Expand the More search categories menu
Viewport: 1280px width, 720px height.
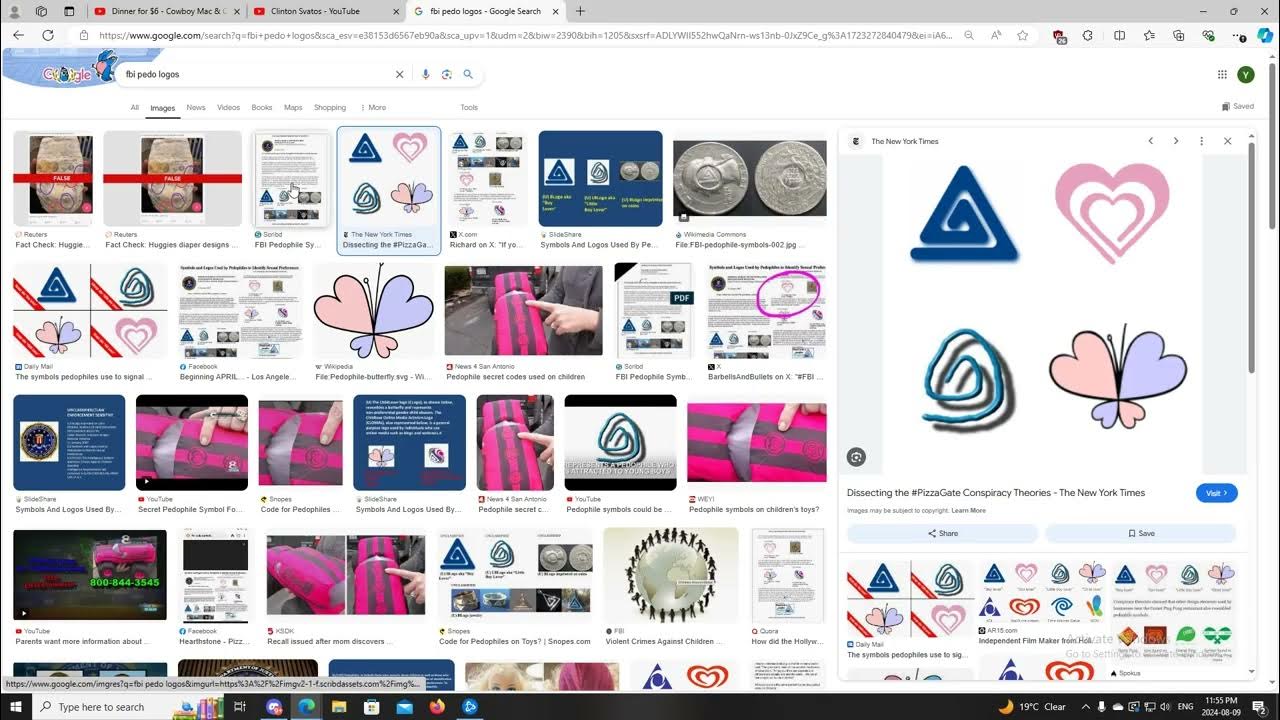click(x=373, y=107)
